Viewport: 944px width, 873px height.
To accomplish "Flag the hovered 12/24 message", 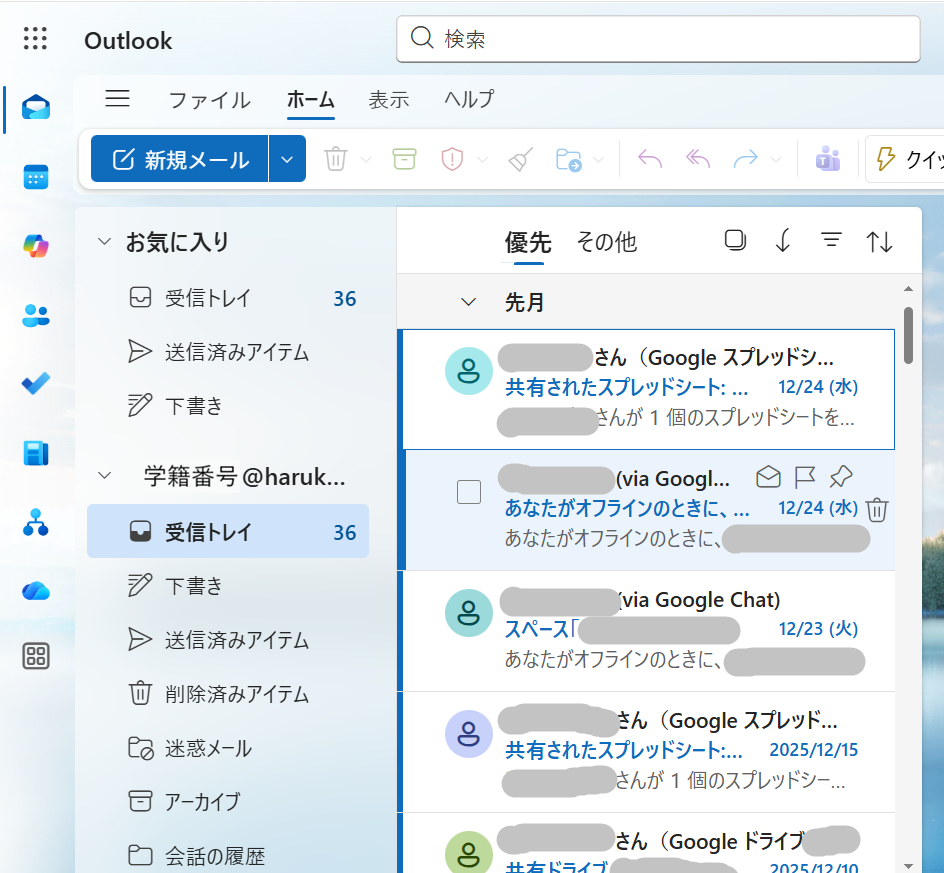I will point(804,477).
